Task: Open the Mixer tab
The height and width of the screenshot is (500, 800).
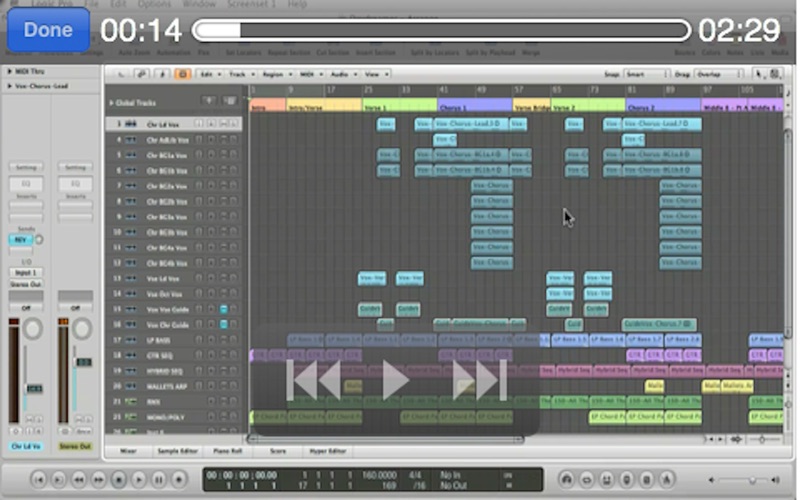Action: tap(128, 452)
